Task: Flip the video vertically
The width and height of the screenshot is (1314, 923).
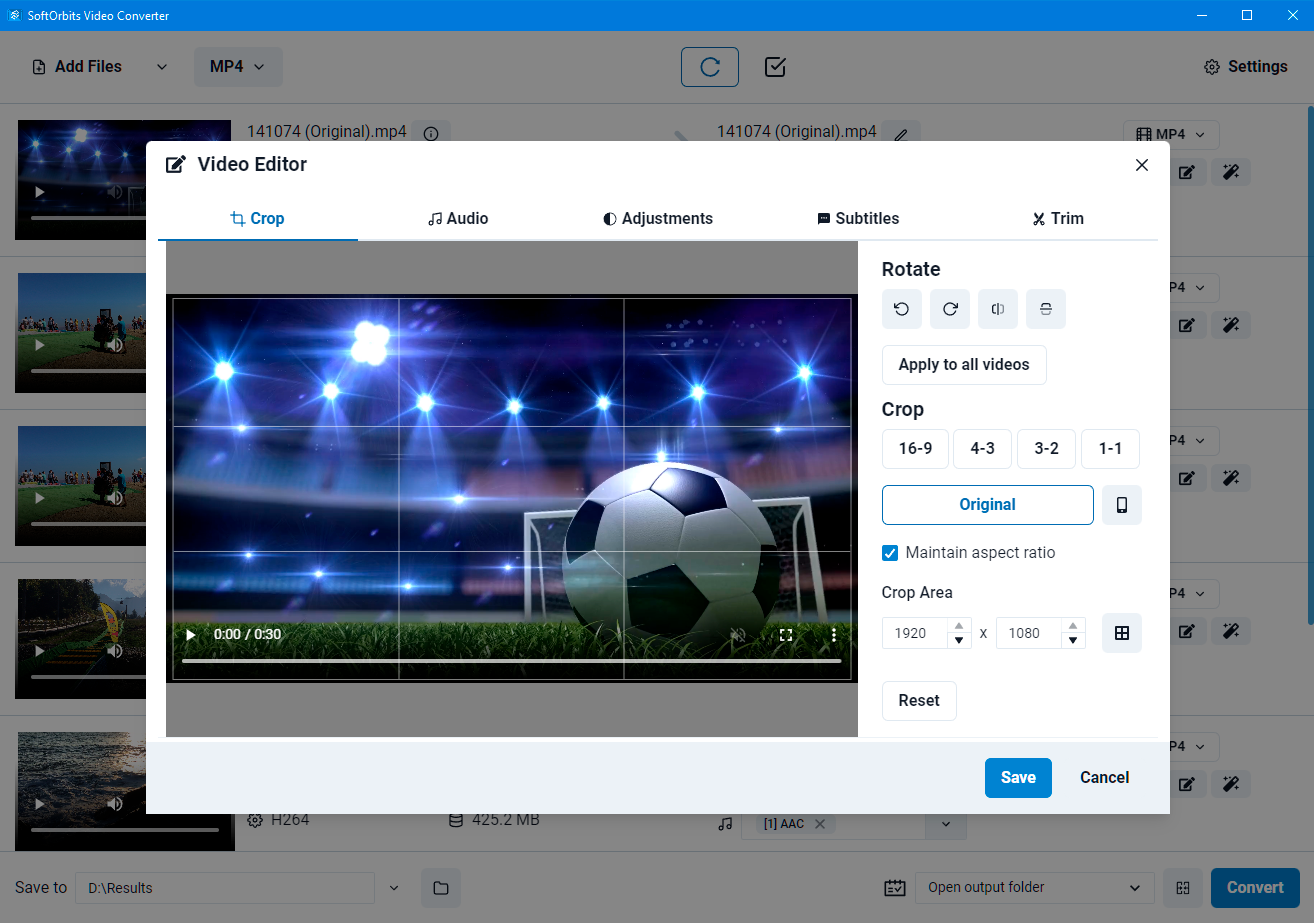Action: click(1045, 309)
